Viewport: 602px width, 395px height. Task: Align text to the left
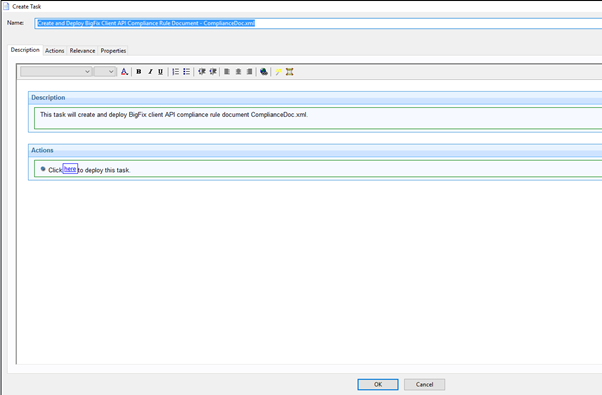pos(227,72)
